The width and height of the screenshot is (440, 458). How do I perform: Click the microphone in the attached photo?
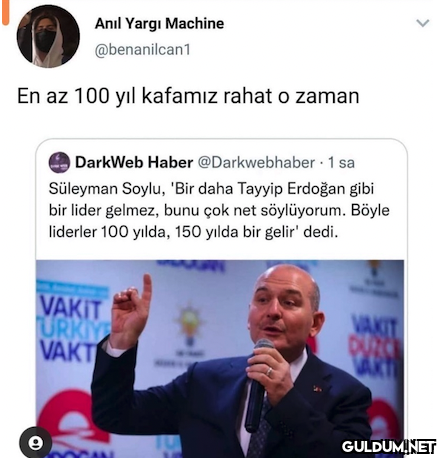[258, 383]
